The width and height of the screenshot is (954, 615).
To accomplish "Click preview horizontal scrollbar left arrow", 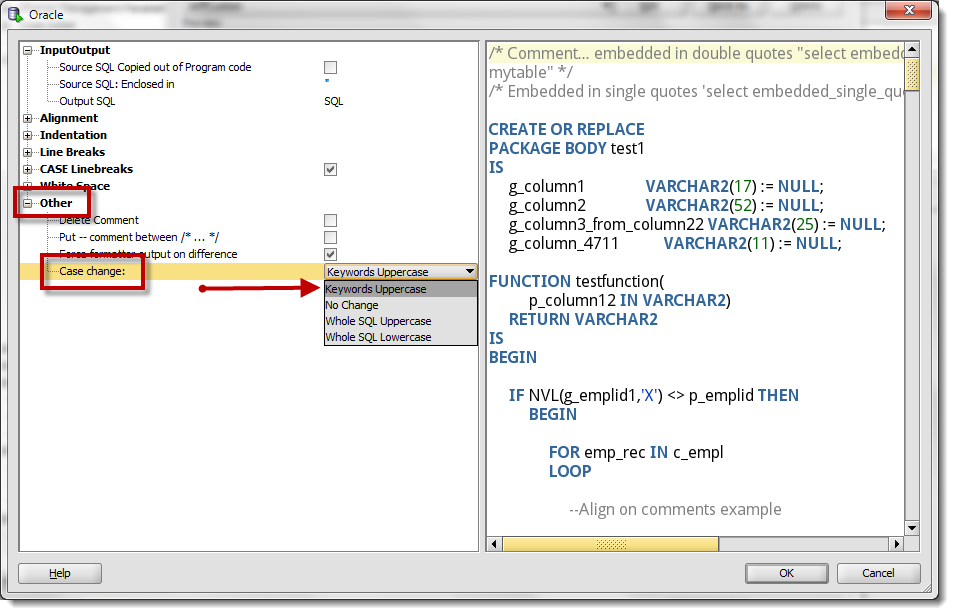I will (x=494, y=544).
